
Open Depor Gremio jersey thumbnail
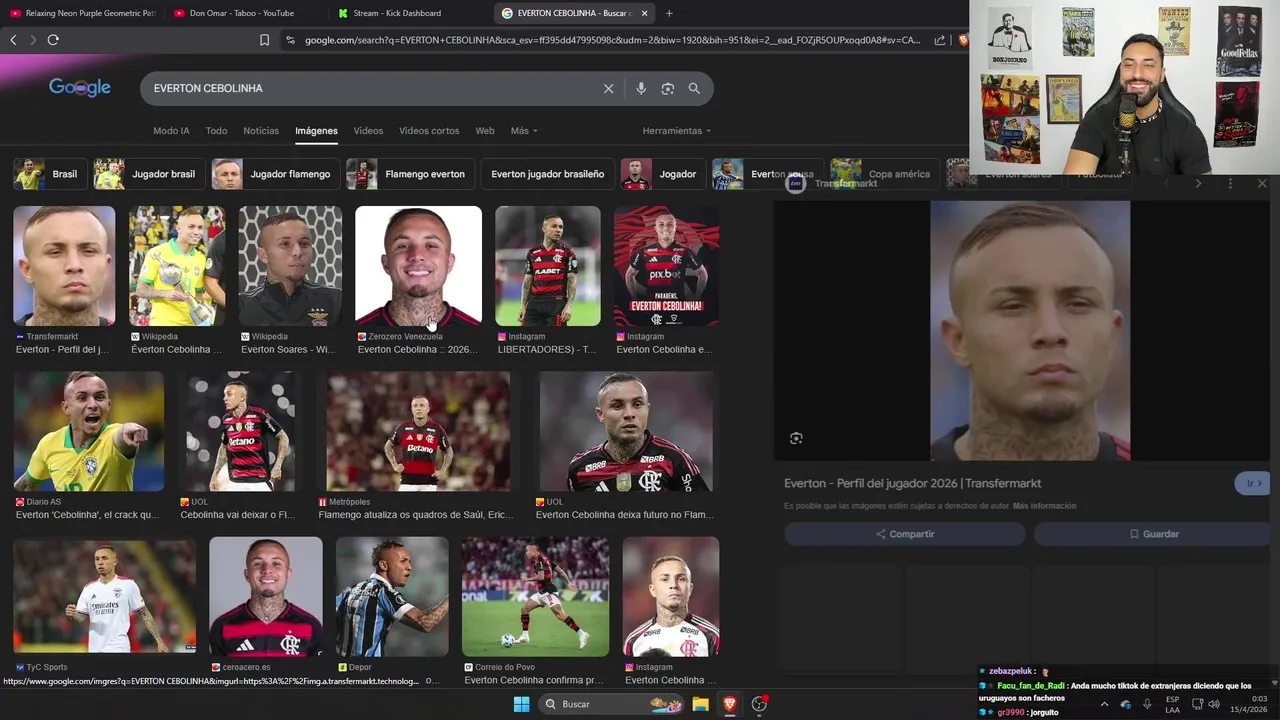(x=392, y=596)
